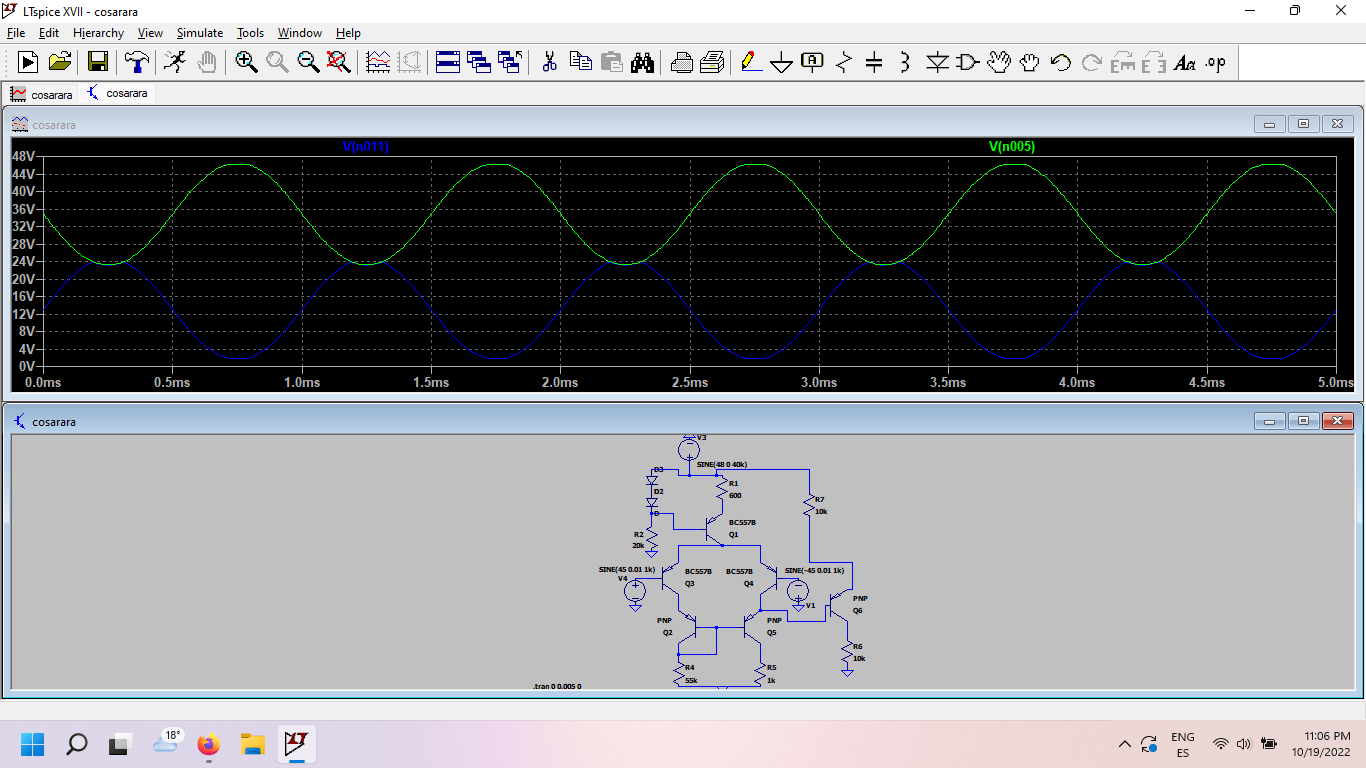Open the Component gate icon
The height and width of the screenshot is (768, 1366).
pyautogui.click(x=967, y=62)
